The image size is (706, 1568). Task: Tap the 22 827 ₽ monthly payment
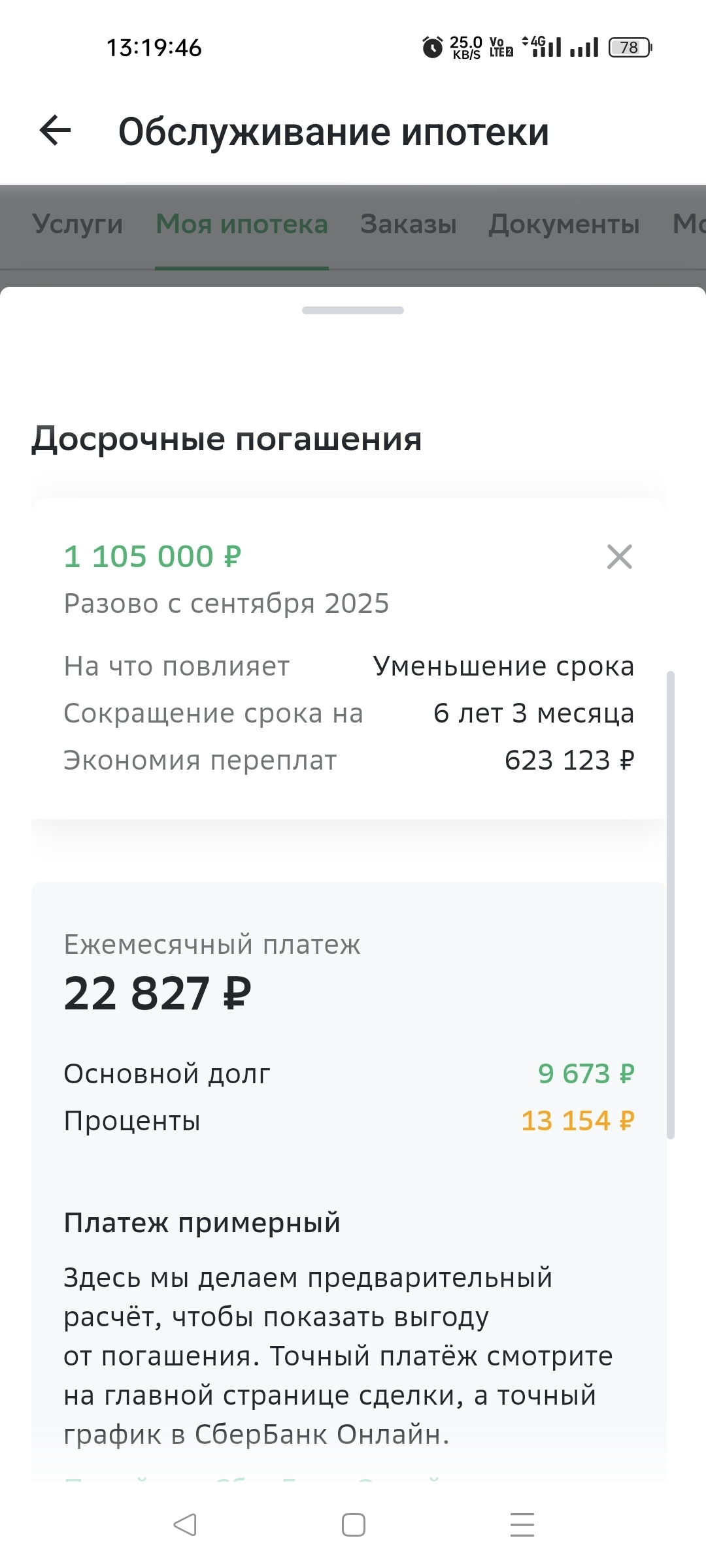click(x=158, y=994)
